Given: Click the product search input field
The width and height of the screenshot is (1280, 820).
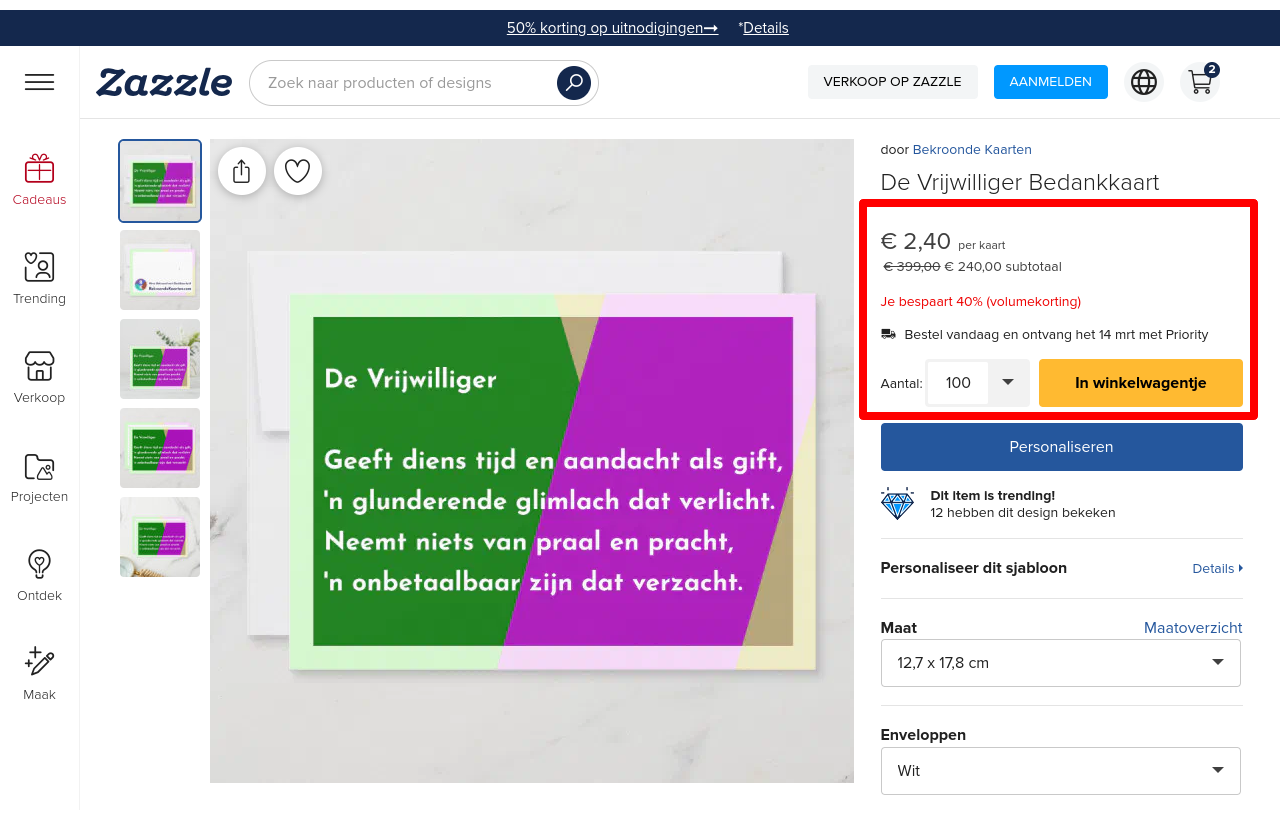Looking at the screenshot, I should click(x=405, y=83).
